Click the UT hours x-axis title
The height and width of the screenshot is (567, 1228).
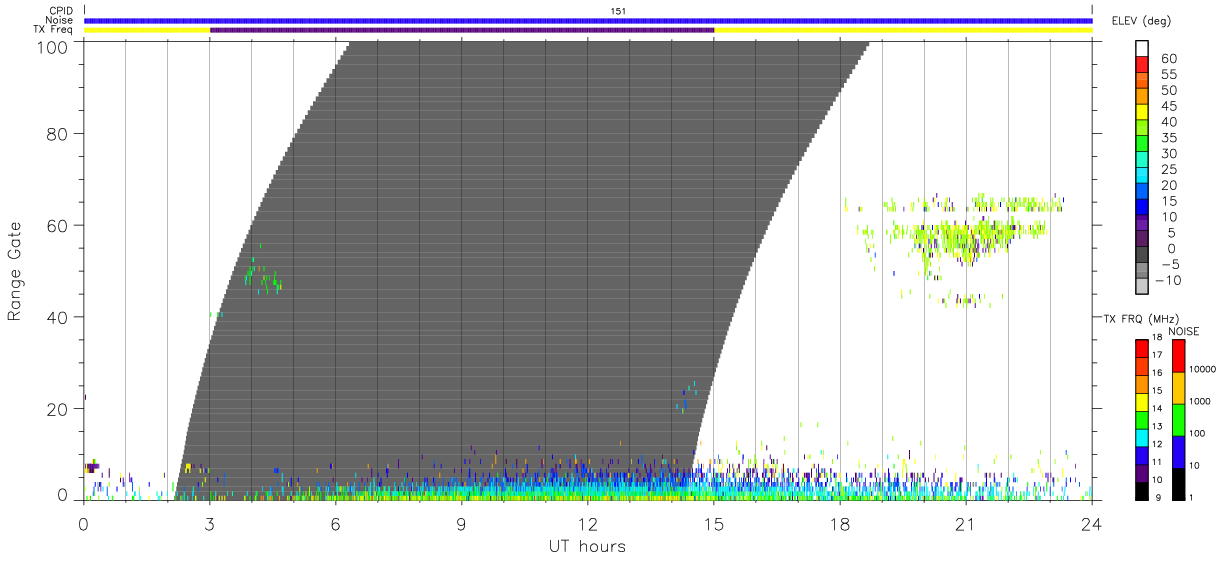click(x=587, y=546)
